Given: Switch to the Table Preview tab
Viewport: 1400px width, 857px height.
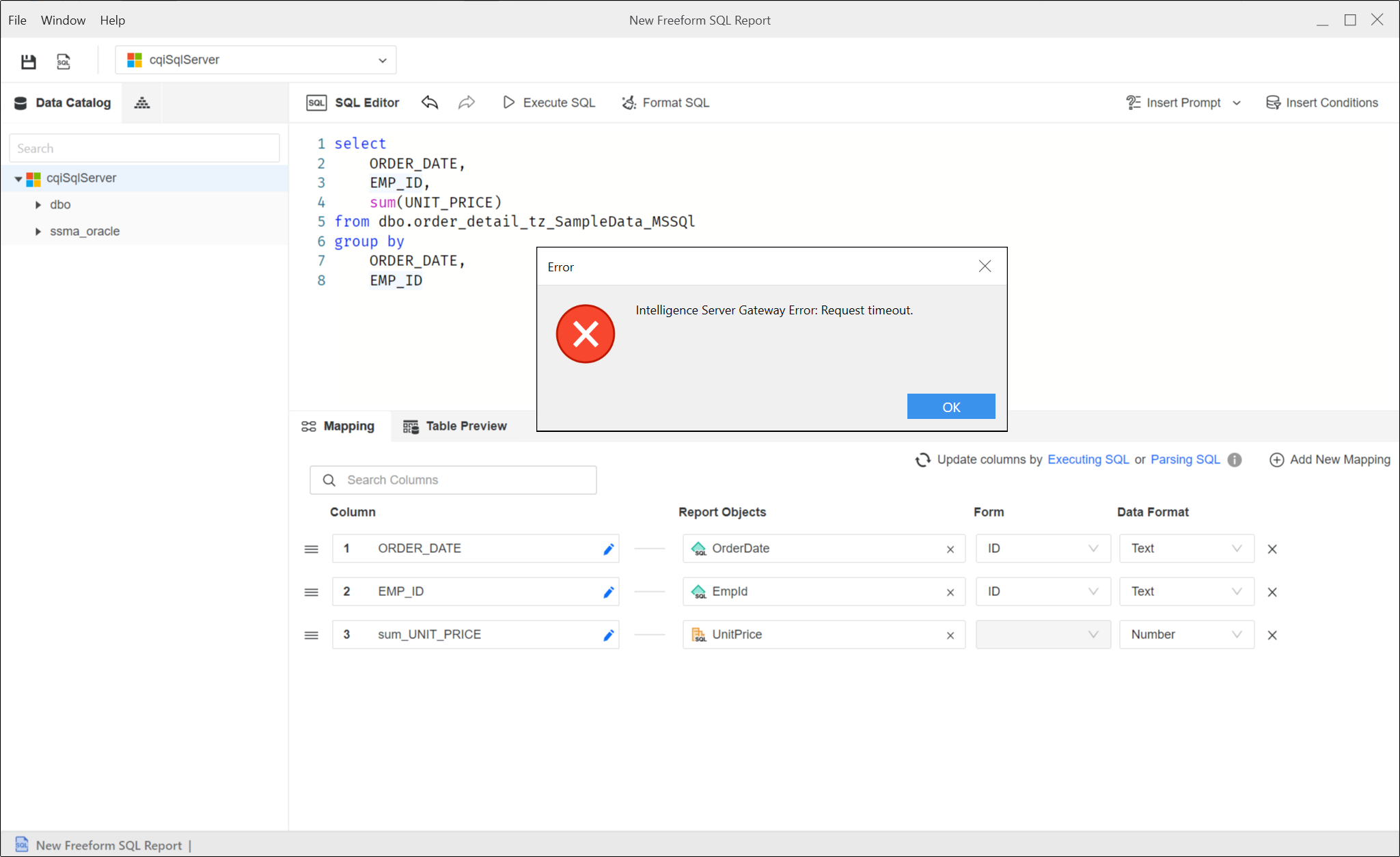Looking at the screenshot, I should (455, 426).
